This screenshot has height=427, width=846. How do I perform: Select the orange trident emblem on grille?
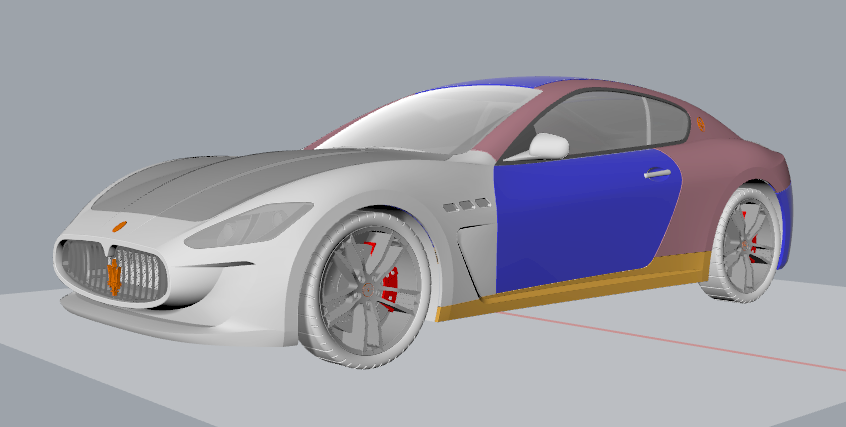pos(114,275)
